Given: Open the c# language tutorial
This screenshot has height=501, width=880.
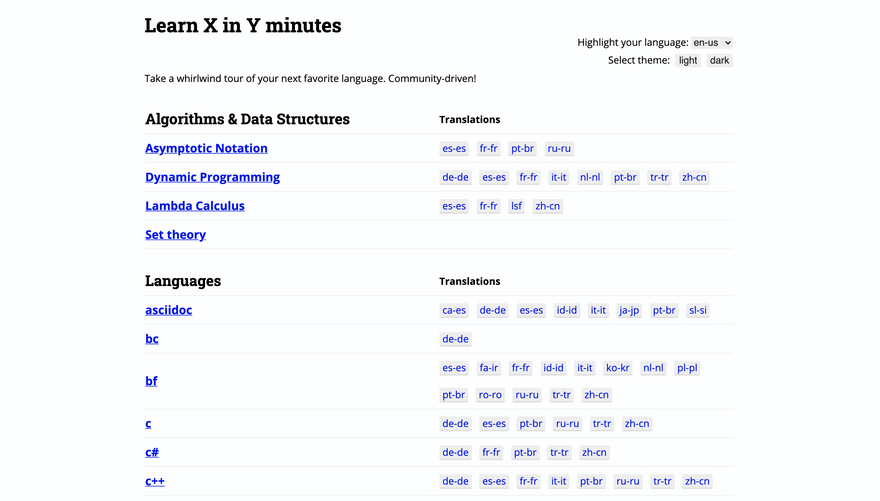Looking at the screenshot, I should coord(152,452).
